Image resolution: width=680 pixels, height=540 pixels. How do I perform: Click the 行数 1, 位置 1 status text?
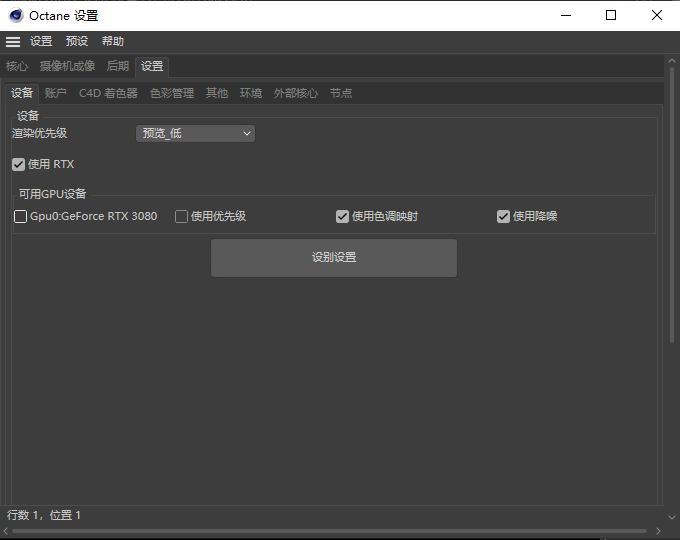click(44, 515)
